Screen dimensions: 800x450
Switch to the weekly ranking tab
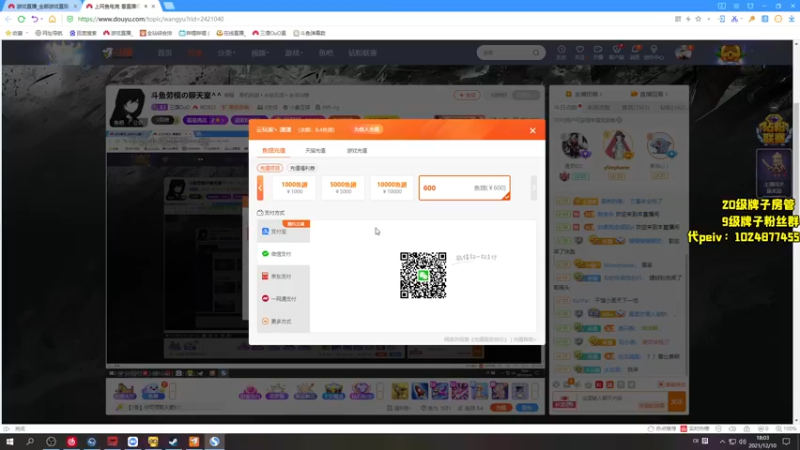[598, 107]
